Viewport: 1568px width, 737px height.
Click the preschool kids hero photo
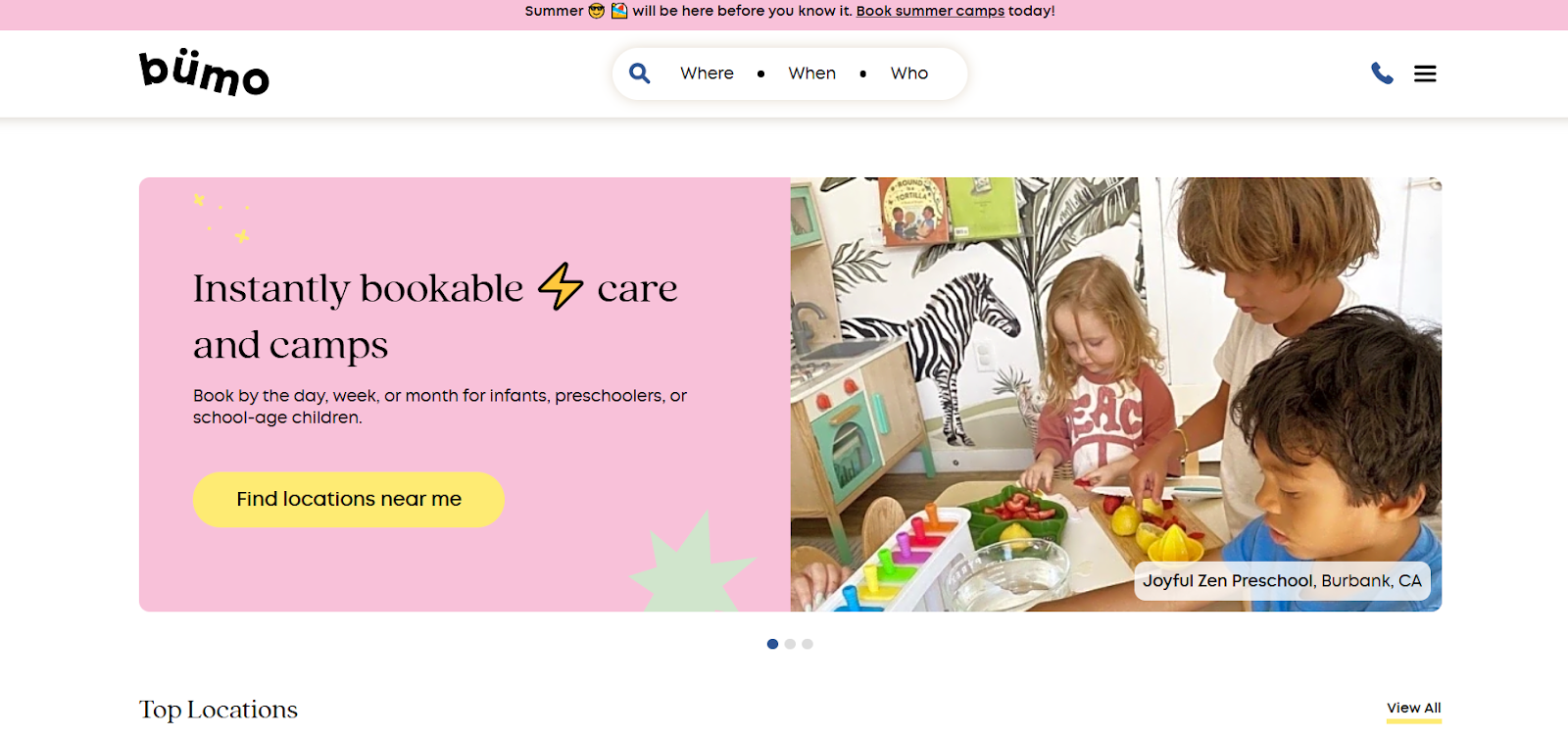[x=1115, y=394]
